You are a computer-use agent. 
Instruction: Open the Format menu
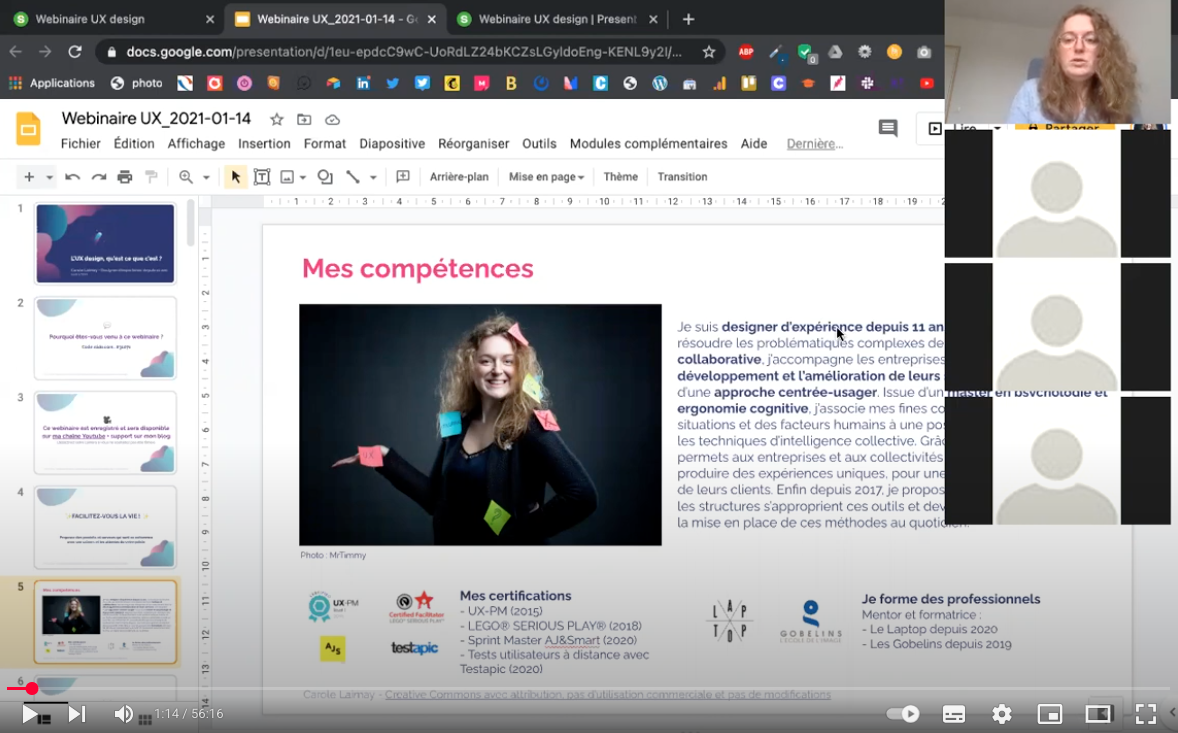point(325,143)
